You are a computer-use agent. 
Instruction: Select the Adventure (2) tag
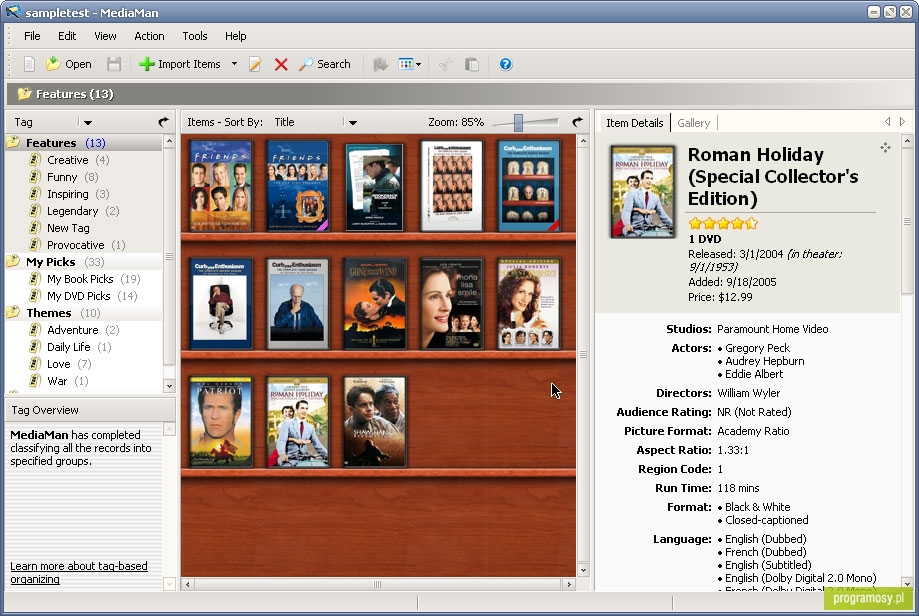pos(83,330)
